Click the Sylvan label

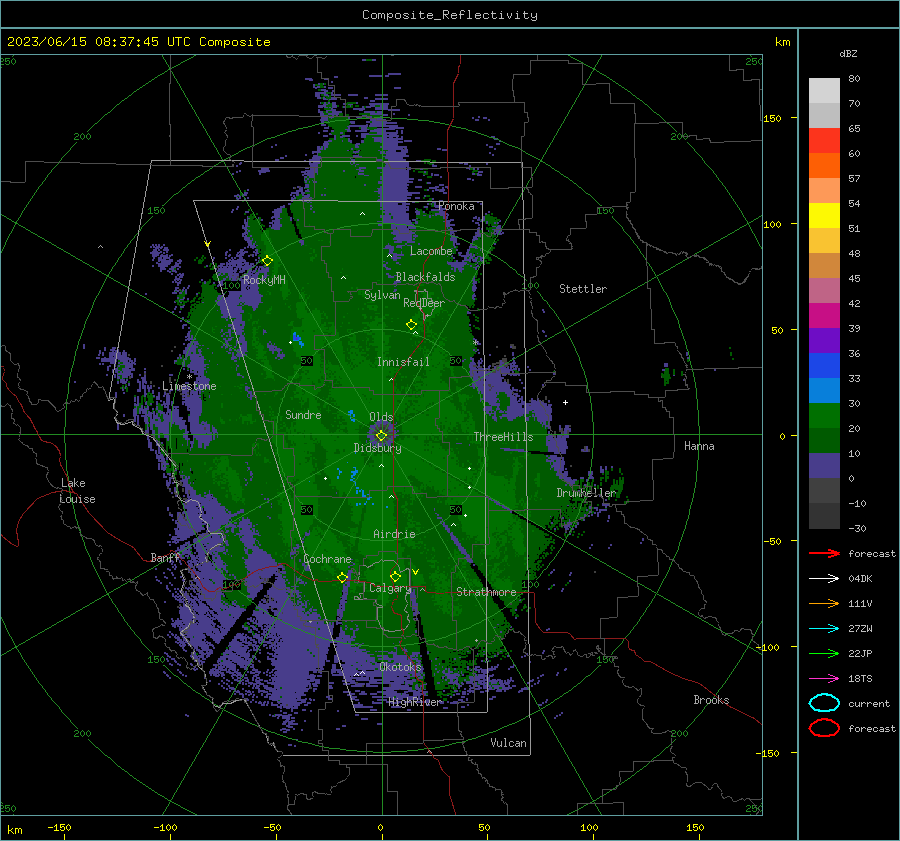click(382, 295)
